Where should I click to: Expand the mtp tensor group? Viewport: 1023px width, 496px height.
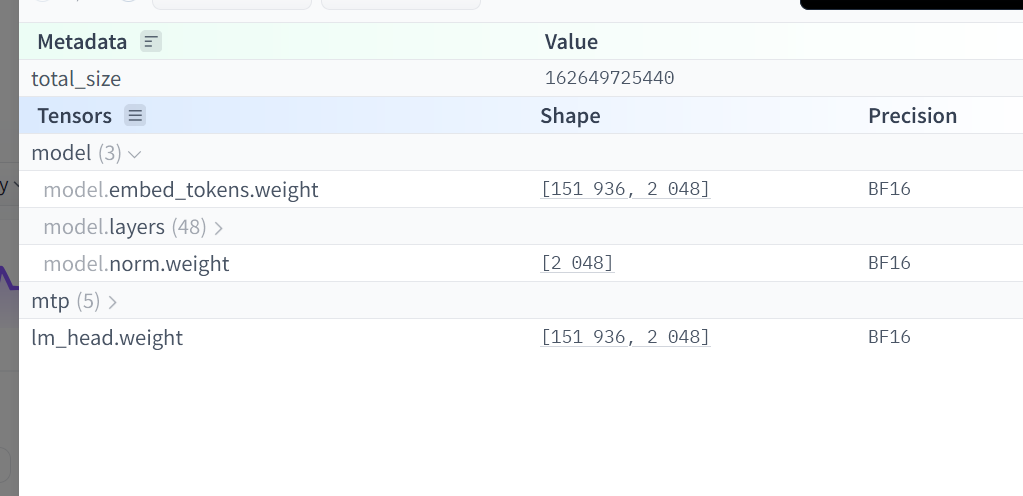tap(112, 302)
